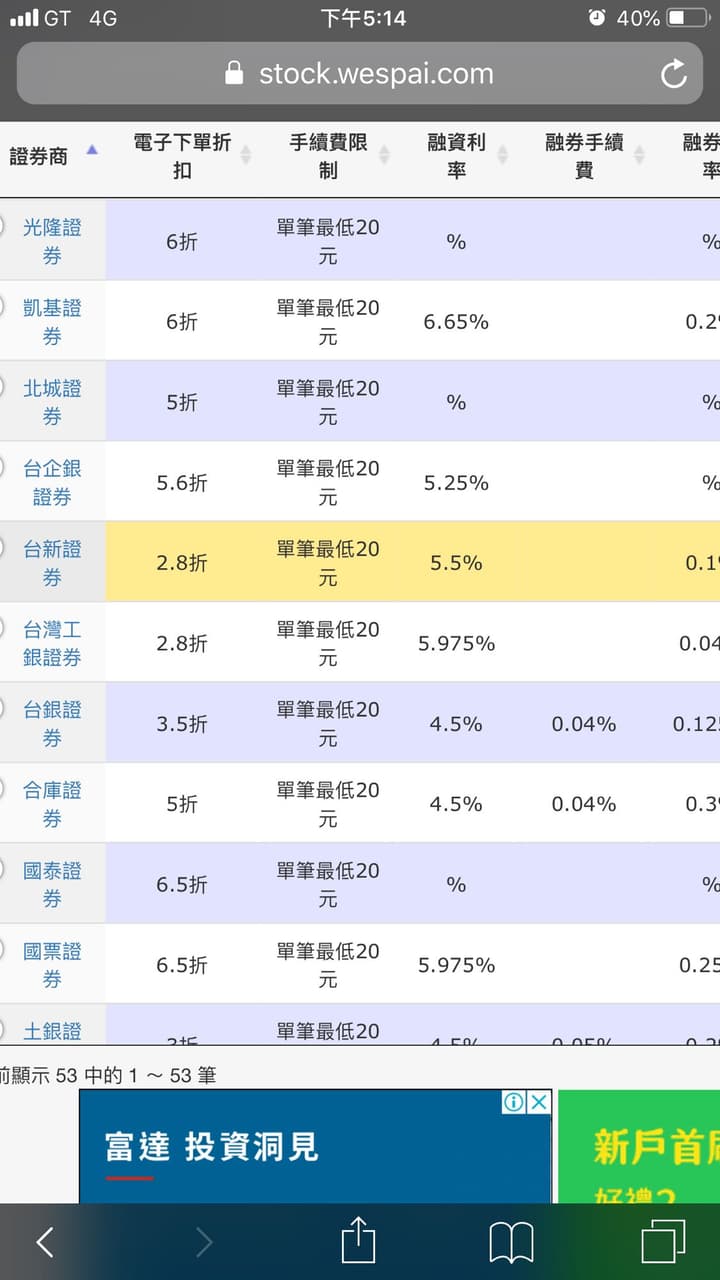Open the 凱基證券 broker link

click(51, 320)
